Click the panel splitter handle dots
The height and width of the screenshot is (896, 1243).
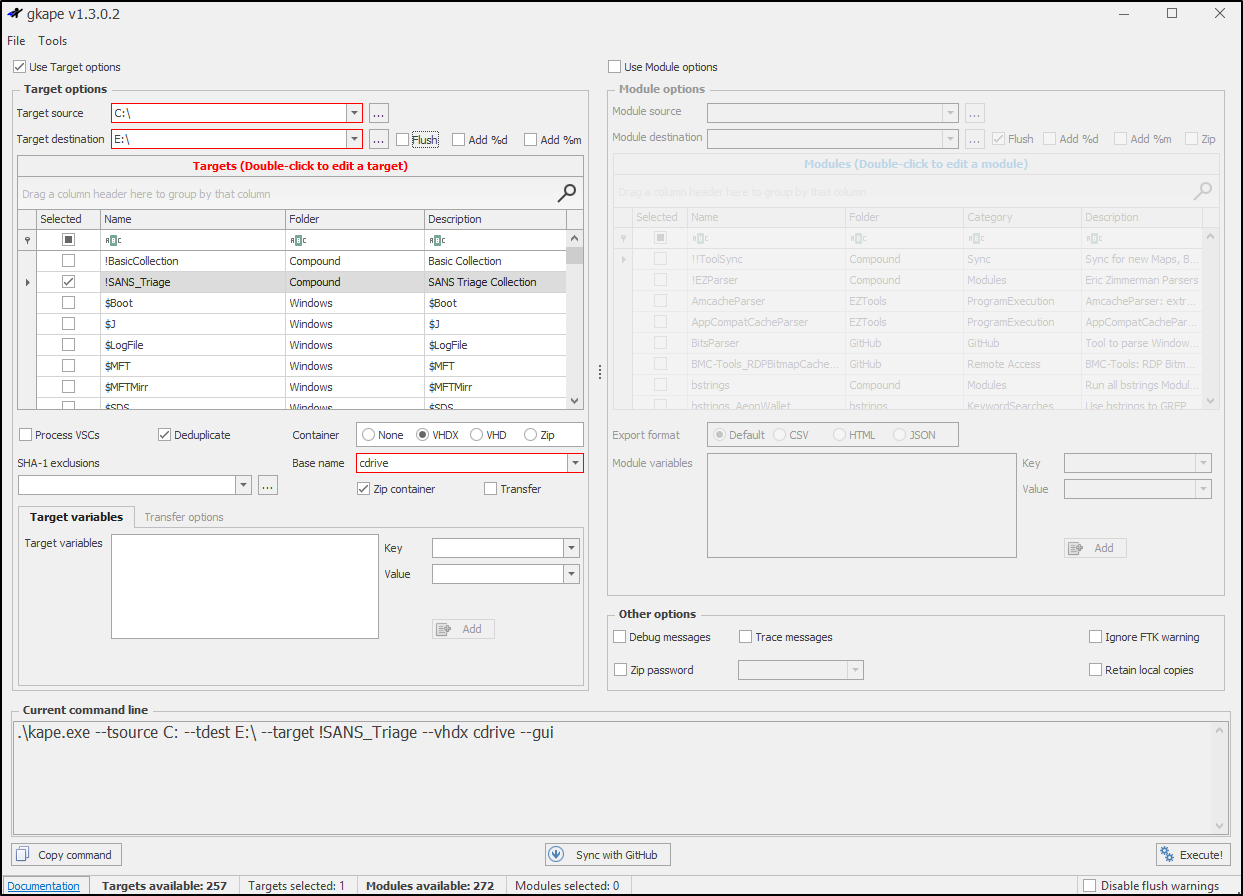(x=600, y=372)
